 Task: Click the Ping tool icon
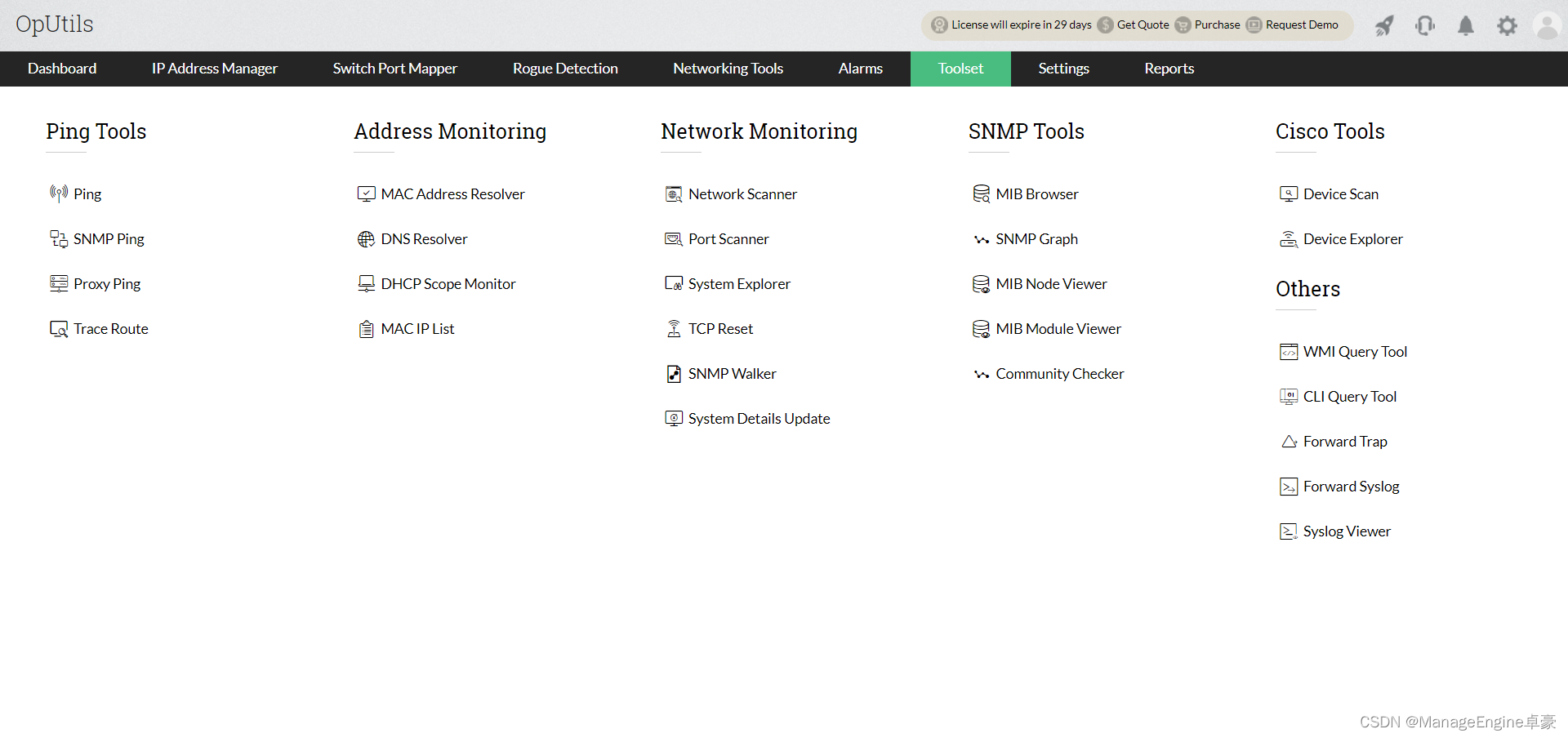tap(59, 193)
